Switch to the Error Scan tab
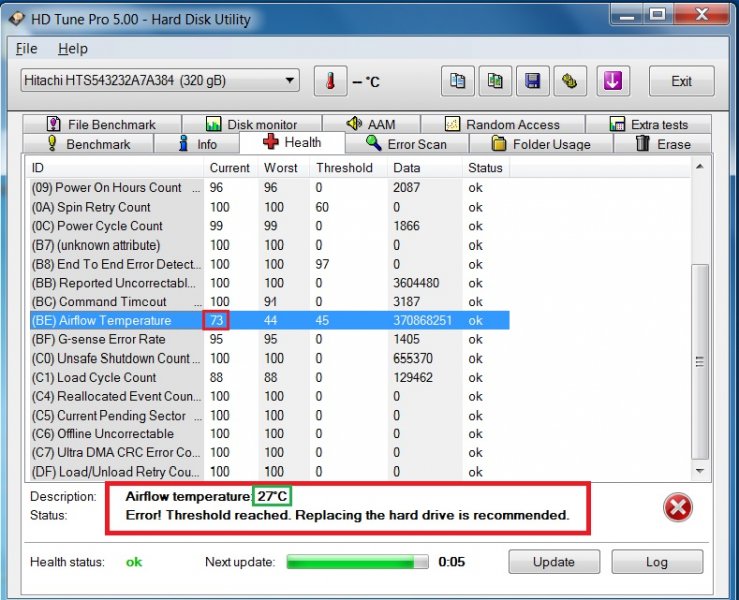This screenshot has width=739, height=600. (x=406, y=144)
